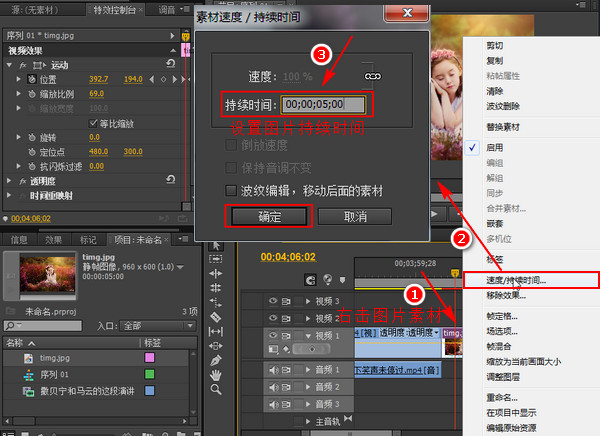
Task: Click the 确定 button in the dialog
Action: 269,216
